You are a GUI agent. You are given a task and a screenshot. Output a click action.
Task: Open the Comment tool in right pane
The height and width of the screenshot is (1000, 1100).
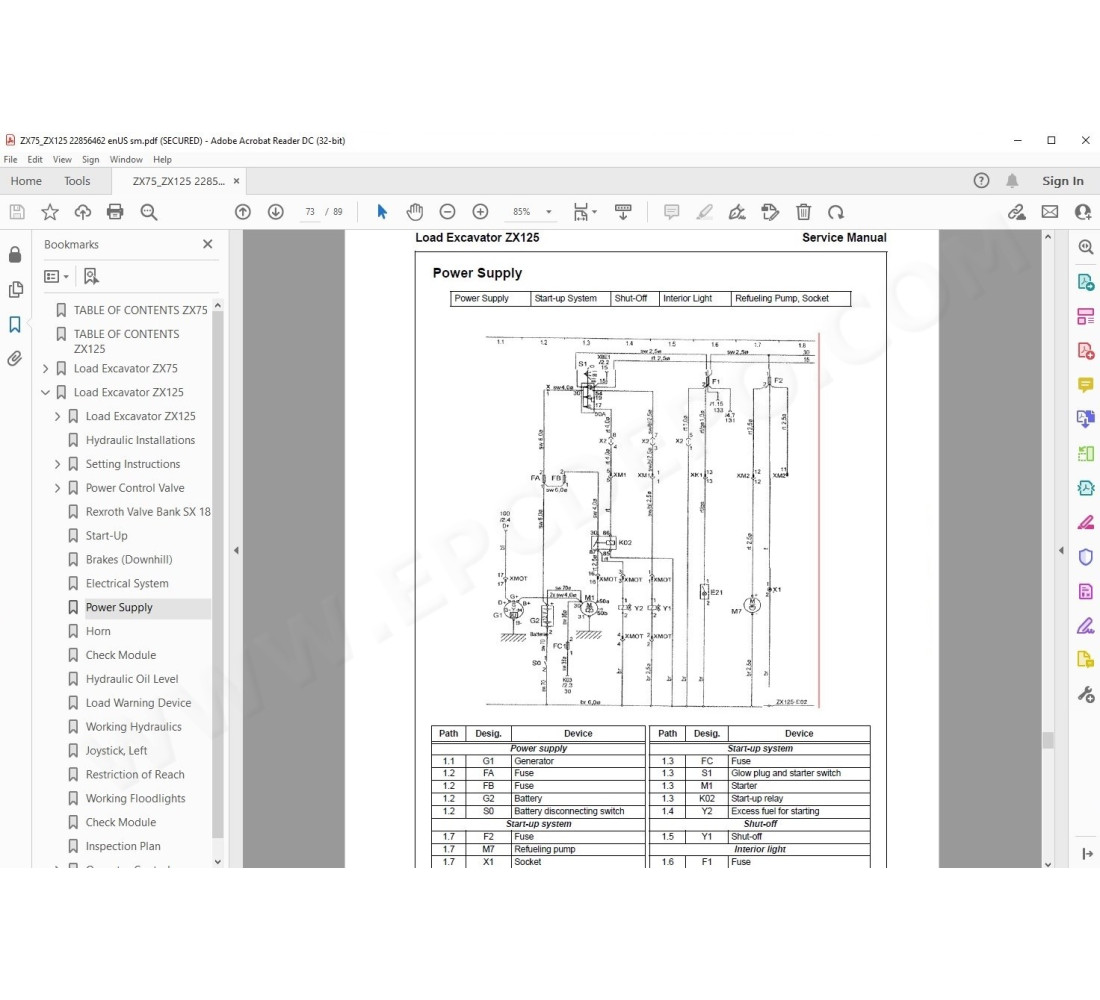[x=1086, y=385]
